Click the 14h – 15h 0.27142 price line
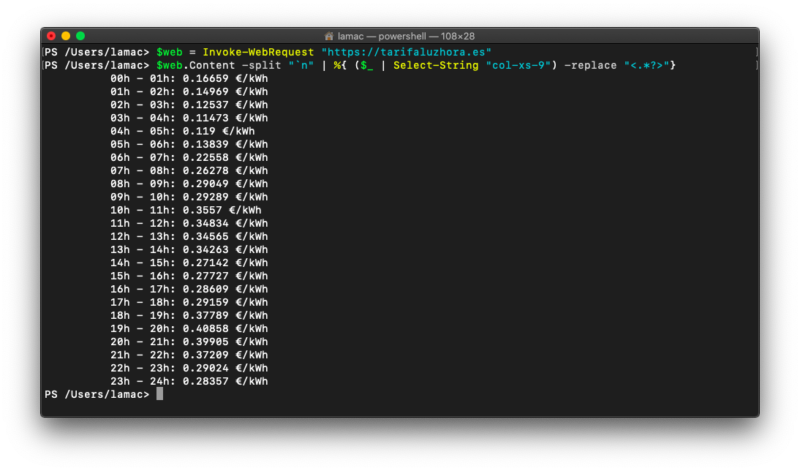 [189, 263]
